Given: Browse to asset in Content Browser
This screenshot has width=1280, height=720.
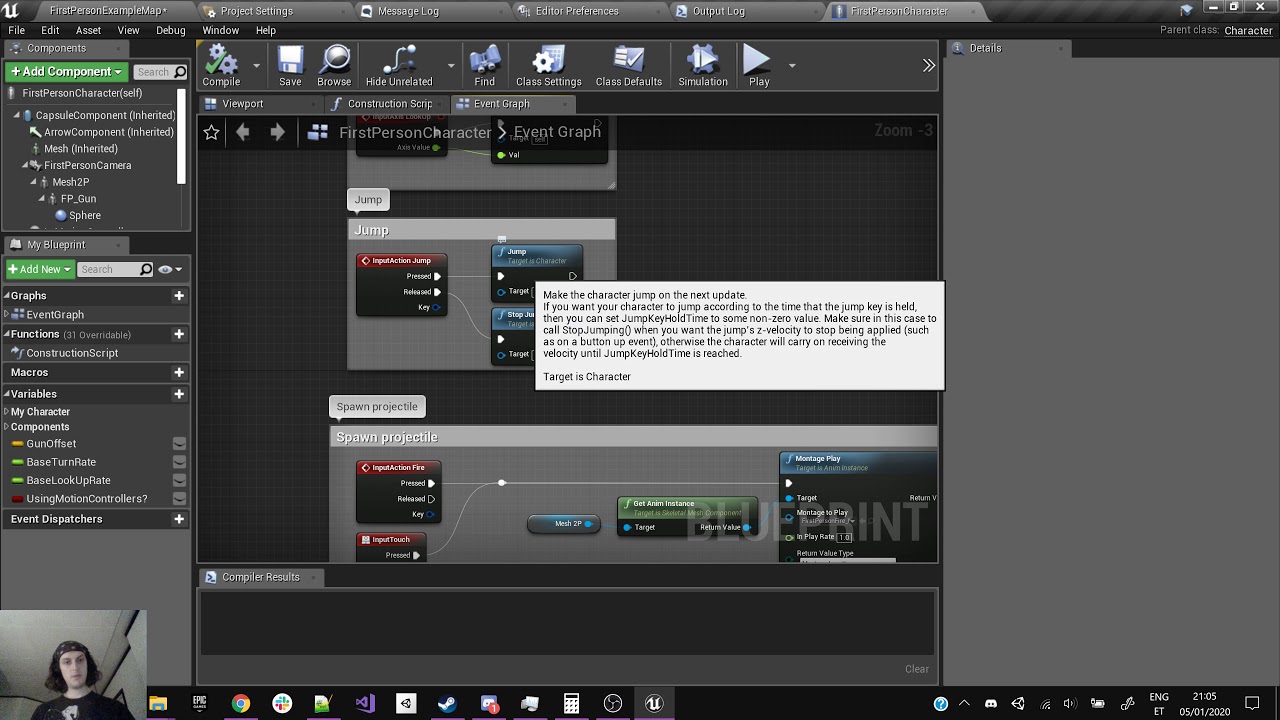Looking at the screenshot, I should coord(334,66).
